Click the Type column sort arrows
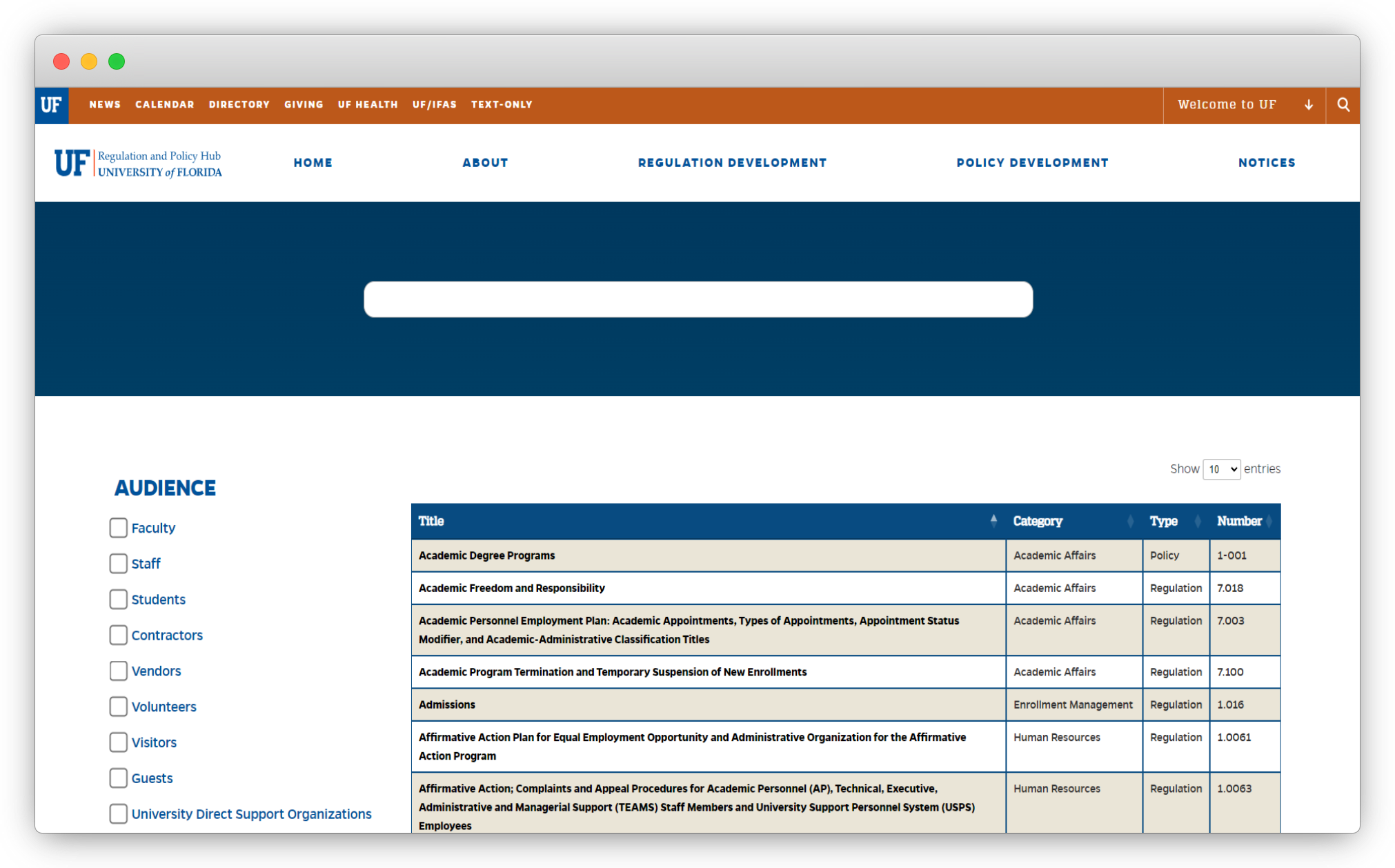This screenshot has width=1395, height=868. coord(1197,522)
